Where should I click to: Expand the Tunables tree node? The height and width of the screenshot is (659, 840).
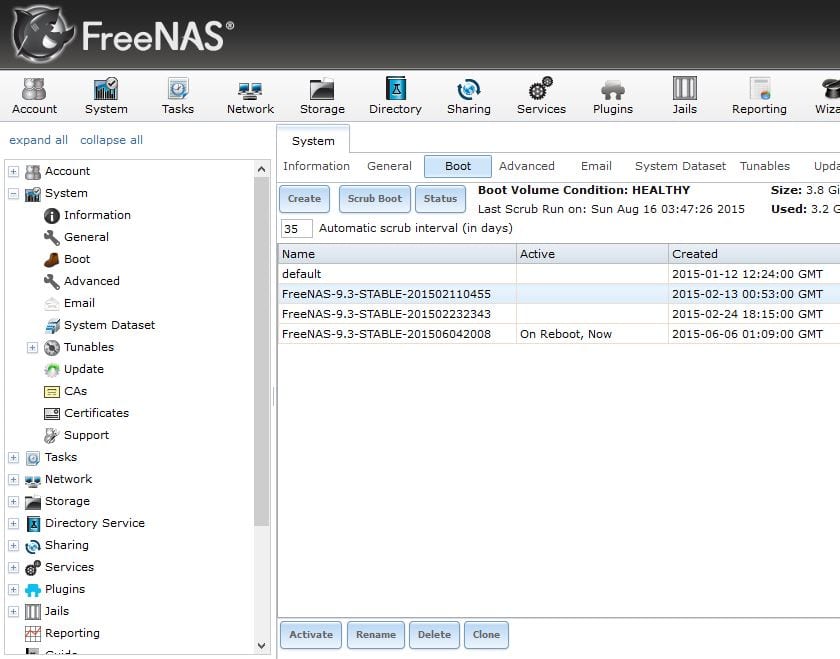pyautogui.click(x=32, y=348)
